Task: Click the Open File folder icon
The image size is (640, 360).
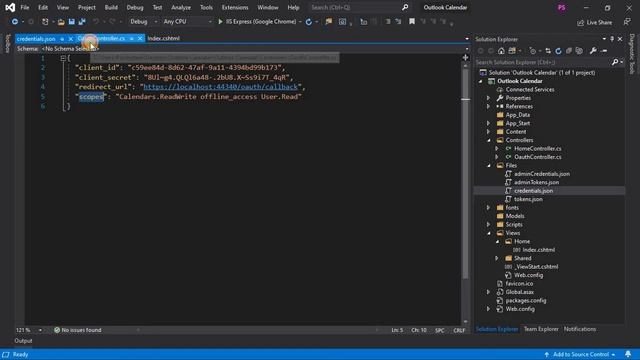Action: (61, 22)
